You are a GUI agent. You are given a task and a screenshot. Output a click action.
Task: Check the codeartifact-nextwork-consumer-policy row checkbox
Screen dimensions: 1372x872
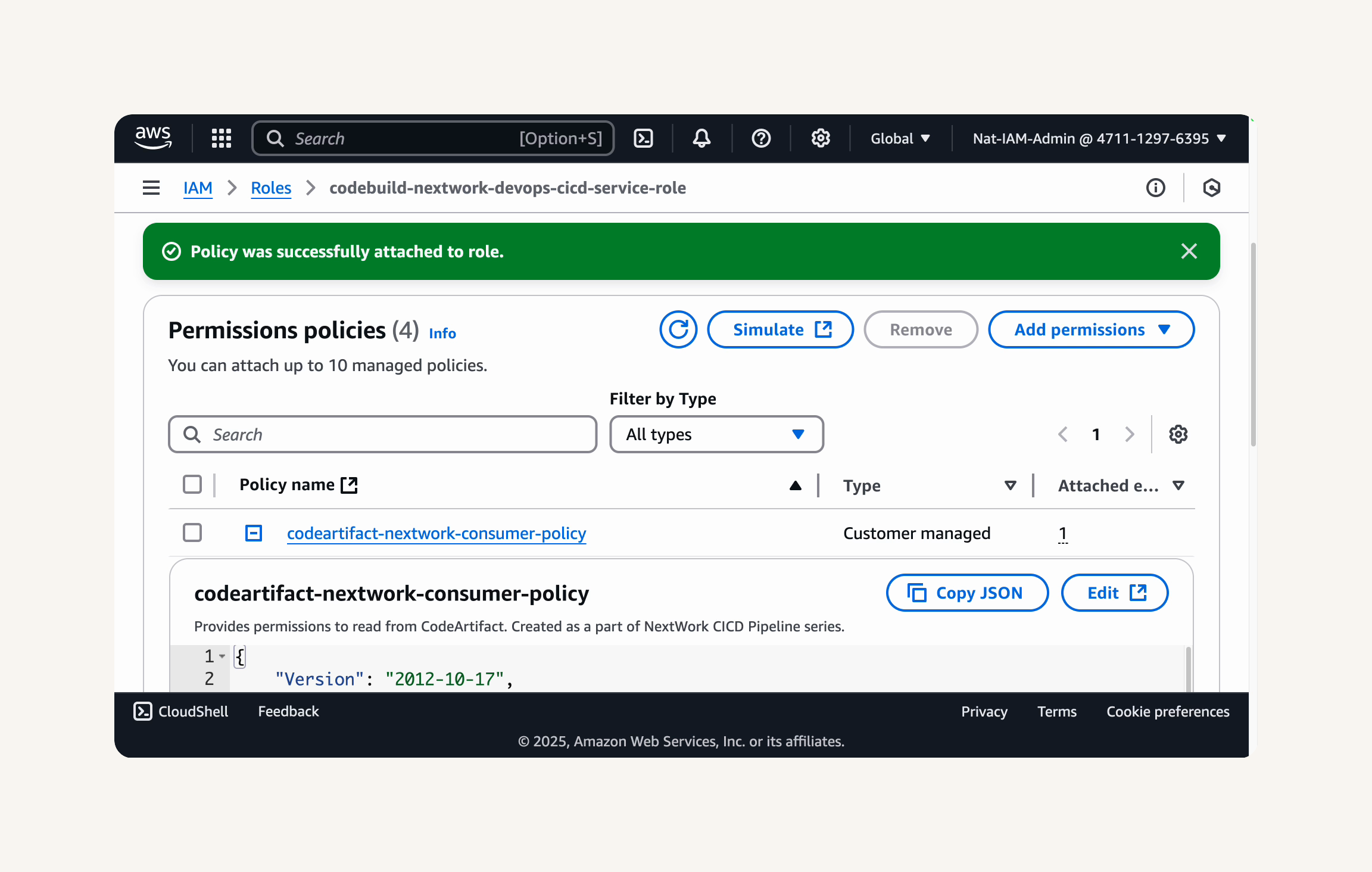click(192, 532)
